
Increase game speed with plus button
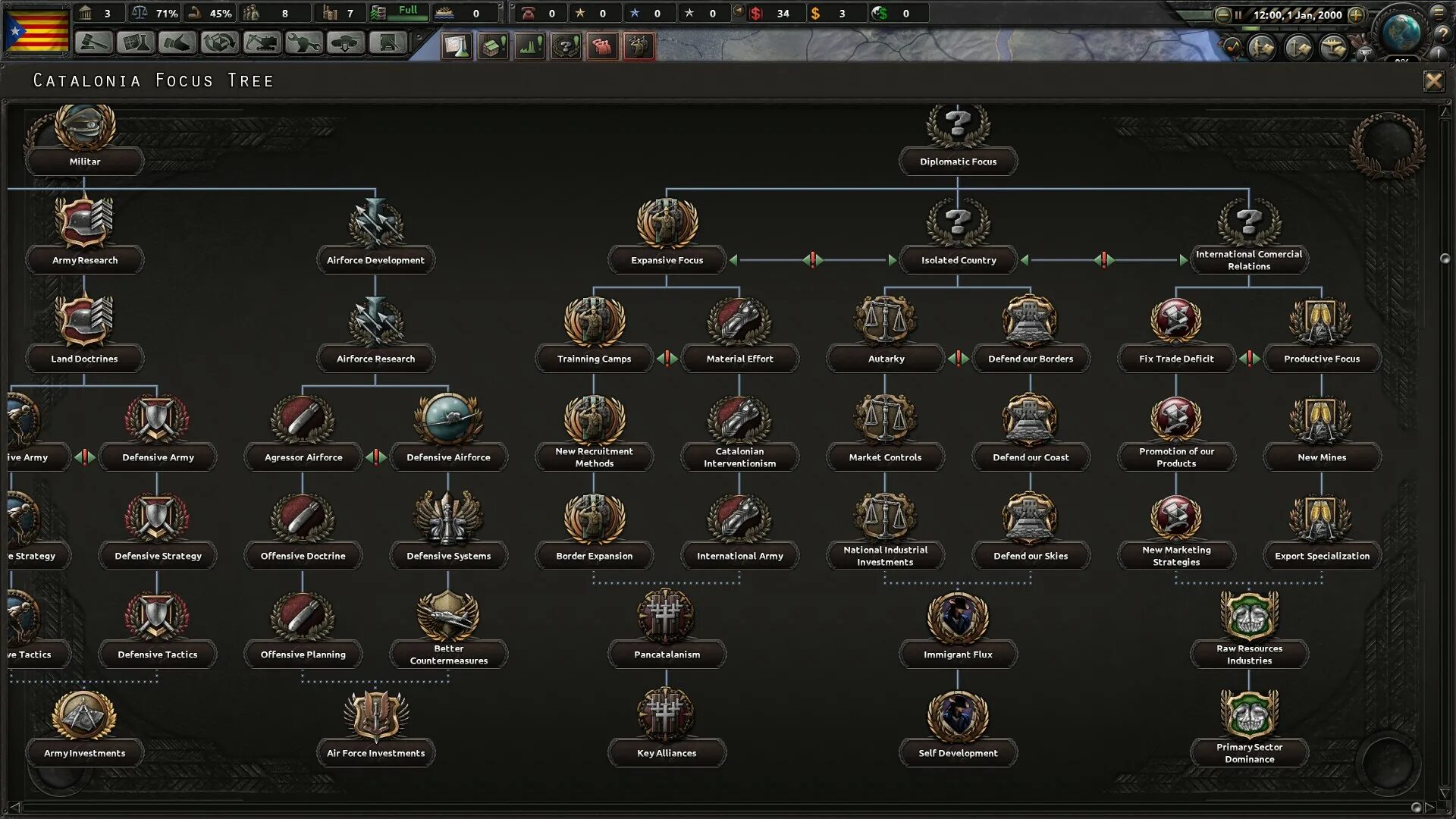pyautogui.click(x=1356, y=14)
